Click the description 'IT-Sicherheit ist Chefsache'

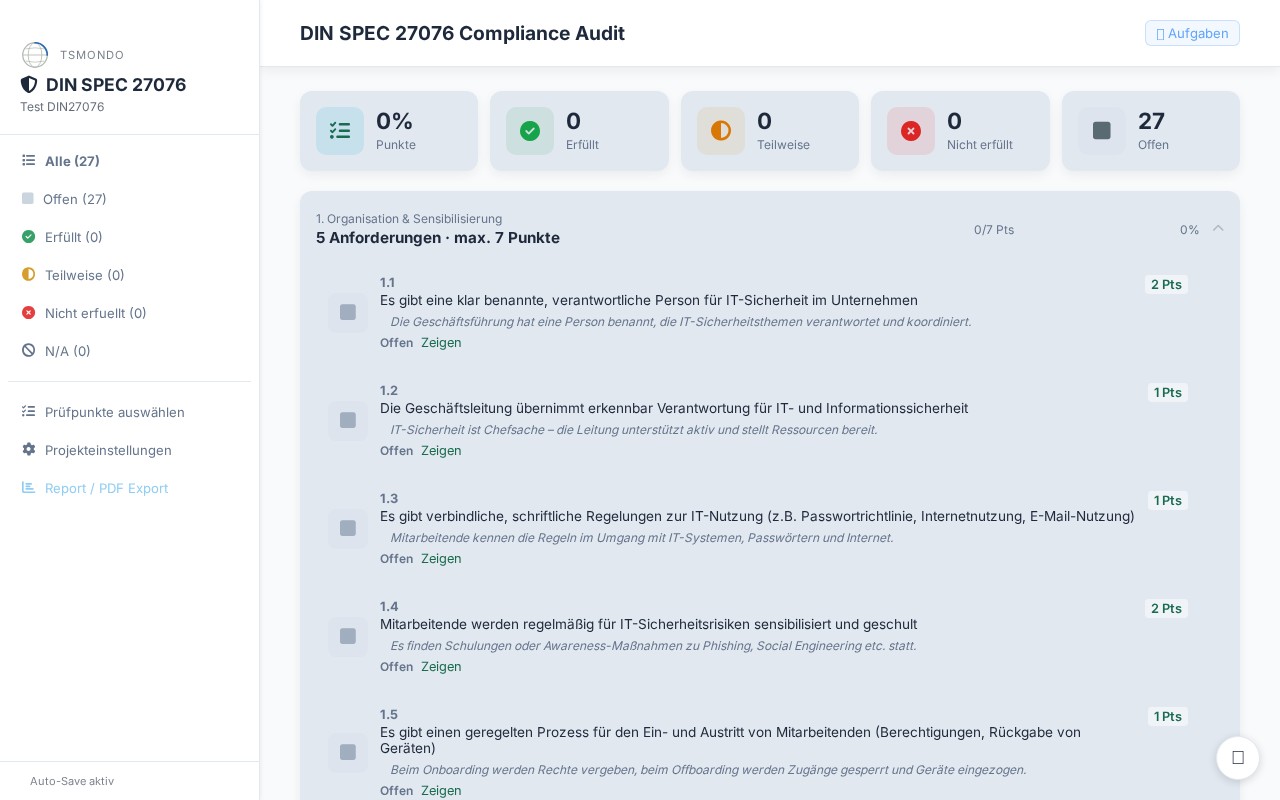(634, 430)
